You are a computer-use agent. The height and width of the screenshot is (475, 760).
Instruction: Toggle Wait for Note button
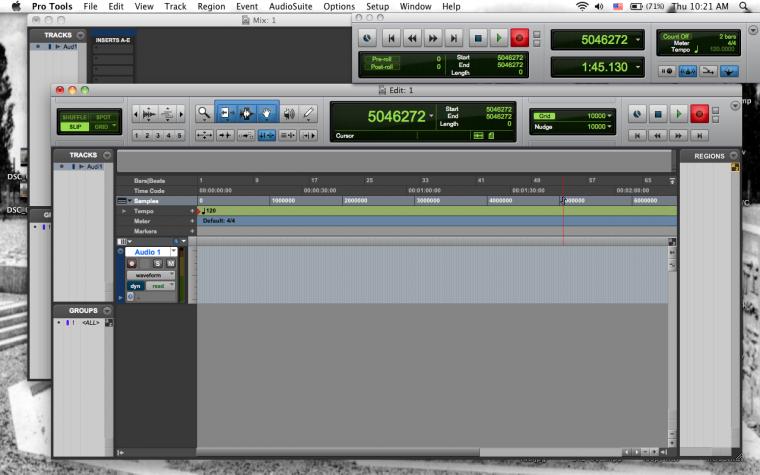point(667,71)
